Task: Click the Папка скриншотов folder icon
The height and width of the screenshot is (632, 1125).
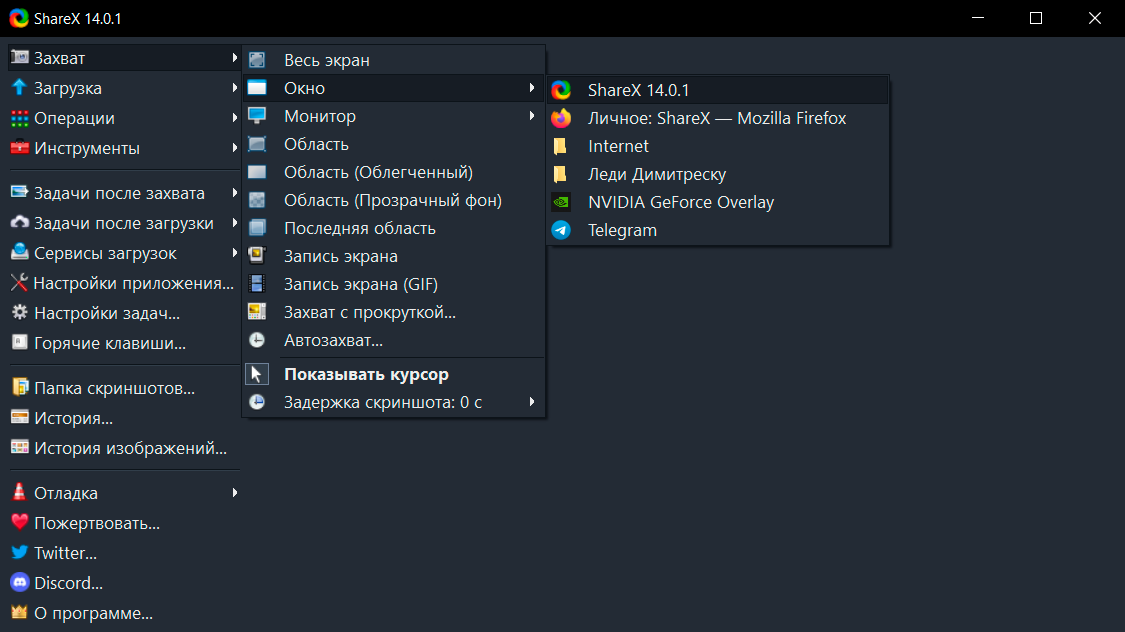Action: point(19,387)
